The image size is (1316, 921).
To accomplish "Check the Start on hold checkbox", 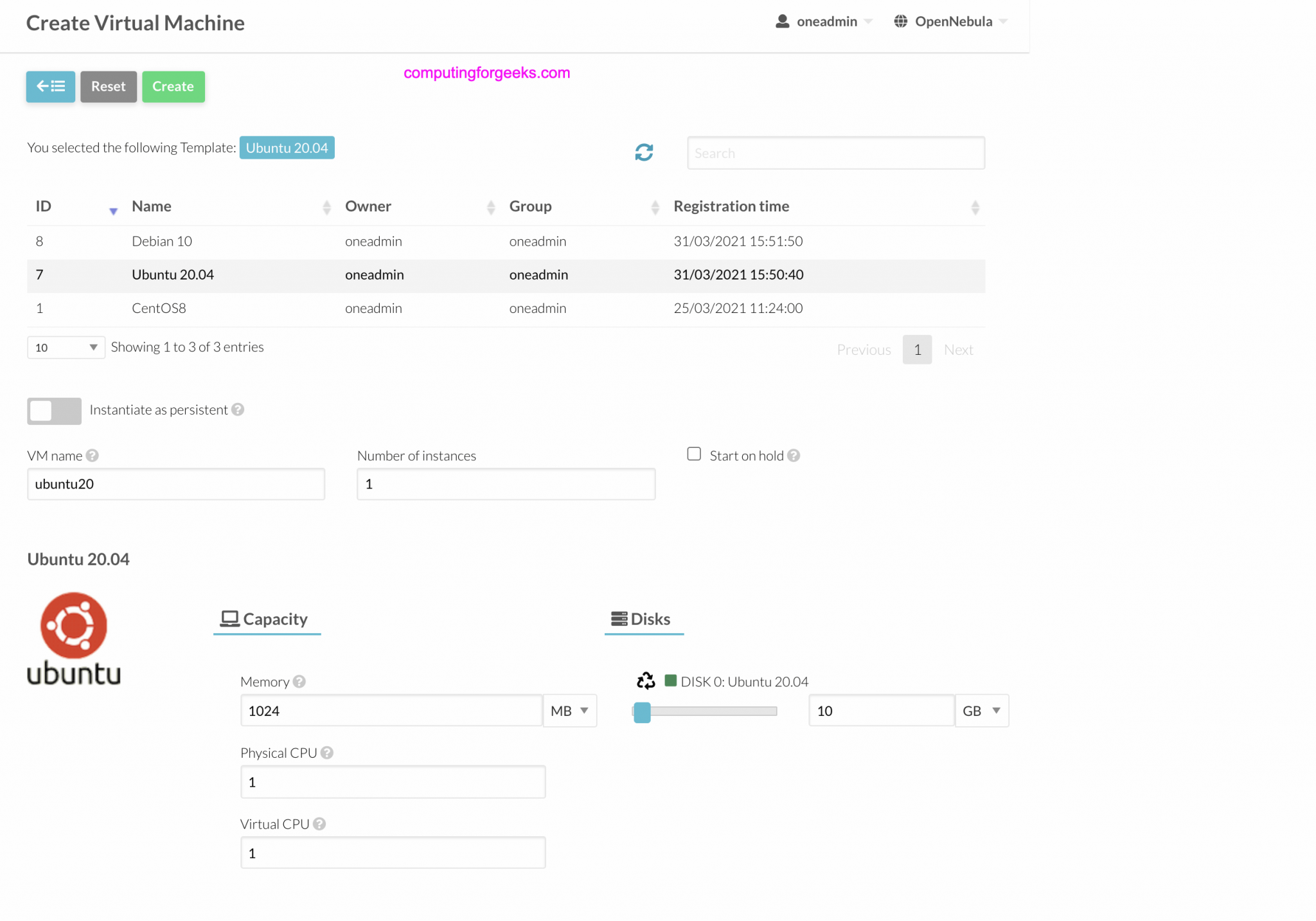I will tap(694, 454).
